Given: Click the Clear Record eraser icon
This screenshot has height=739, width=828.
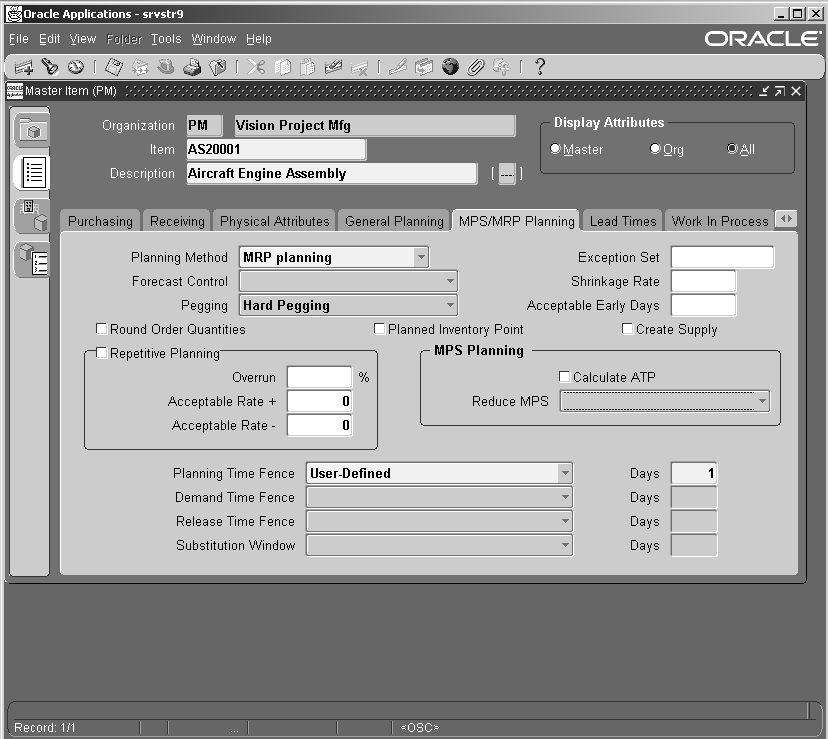Looking at the screenshot, I should (333, 67).
